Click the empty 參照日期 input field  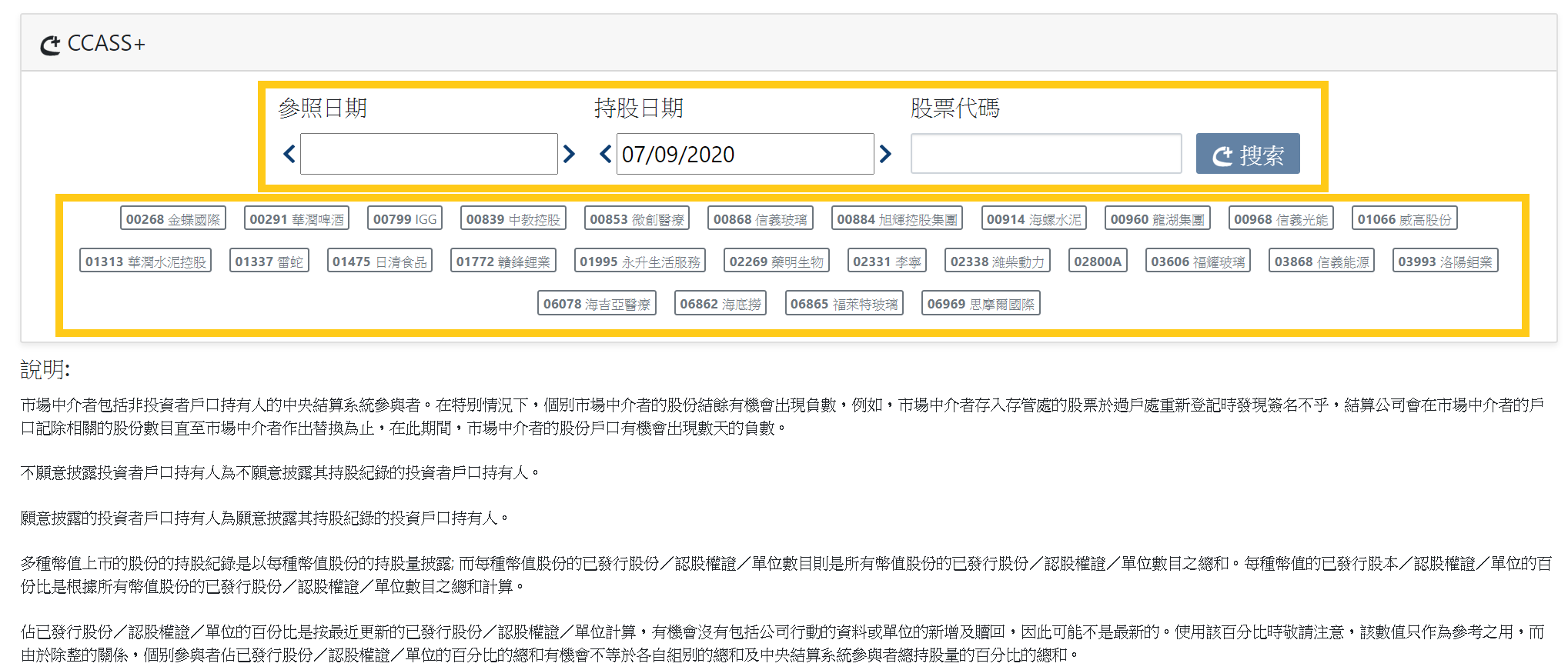pos(429,155)
